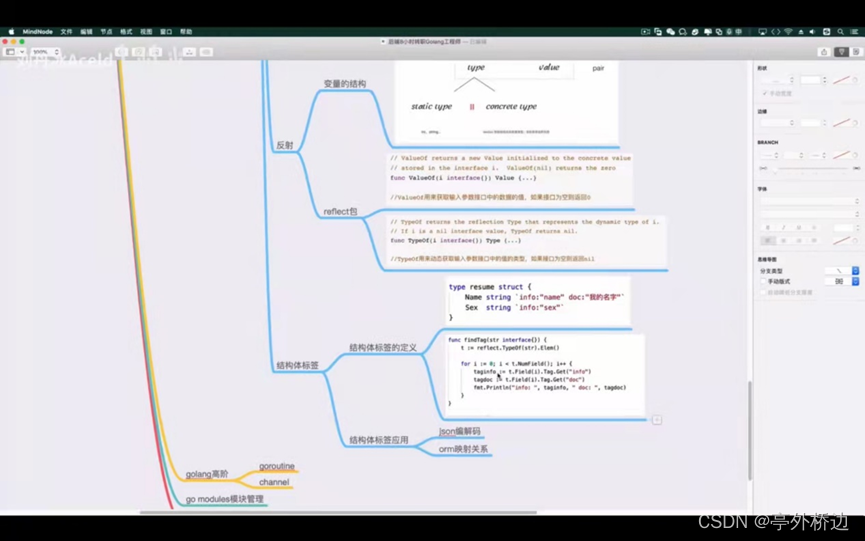Image resolution: width=865 pixels, height=541 pixels.
Task: Open the 帮助 menu
Action: point(186,32)
